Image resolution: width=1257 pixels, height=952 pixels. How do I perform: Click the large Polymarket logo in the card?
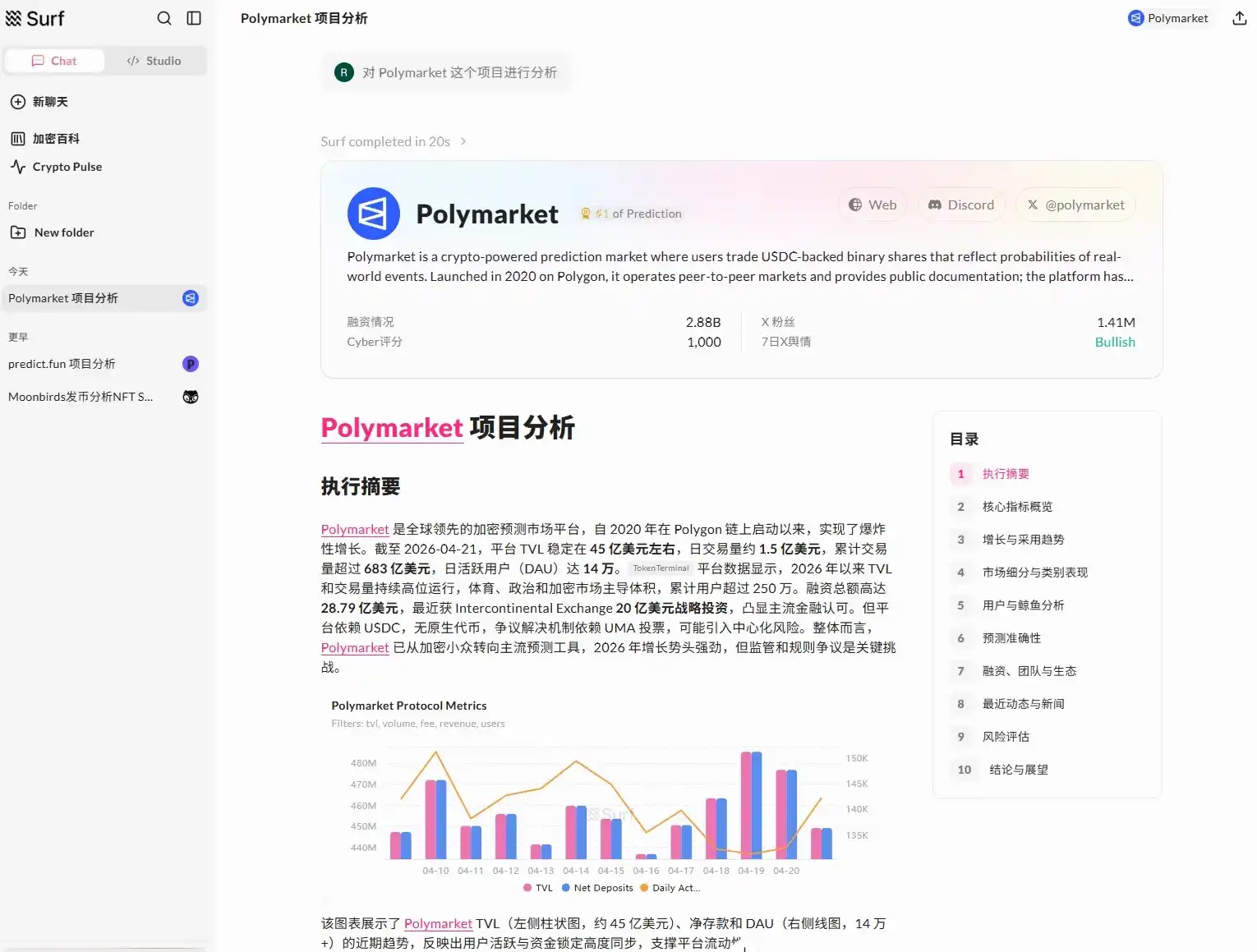[x=374, y=214]
